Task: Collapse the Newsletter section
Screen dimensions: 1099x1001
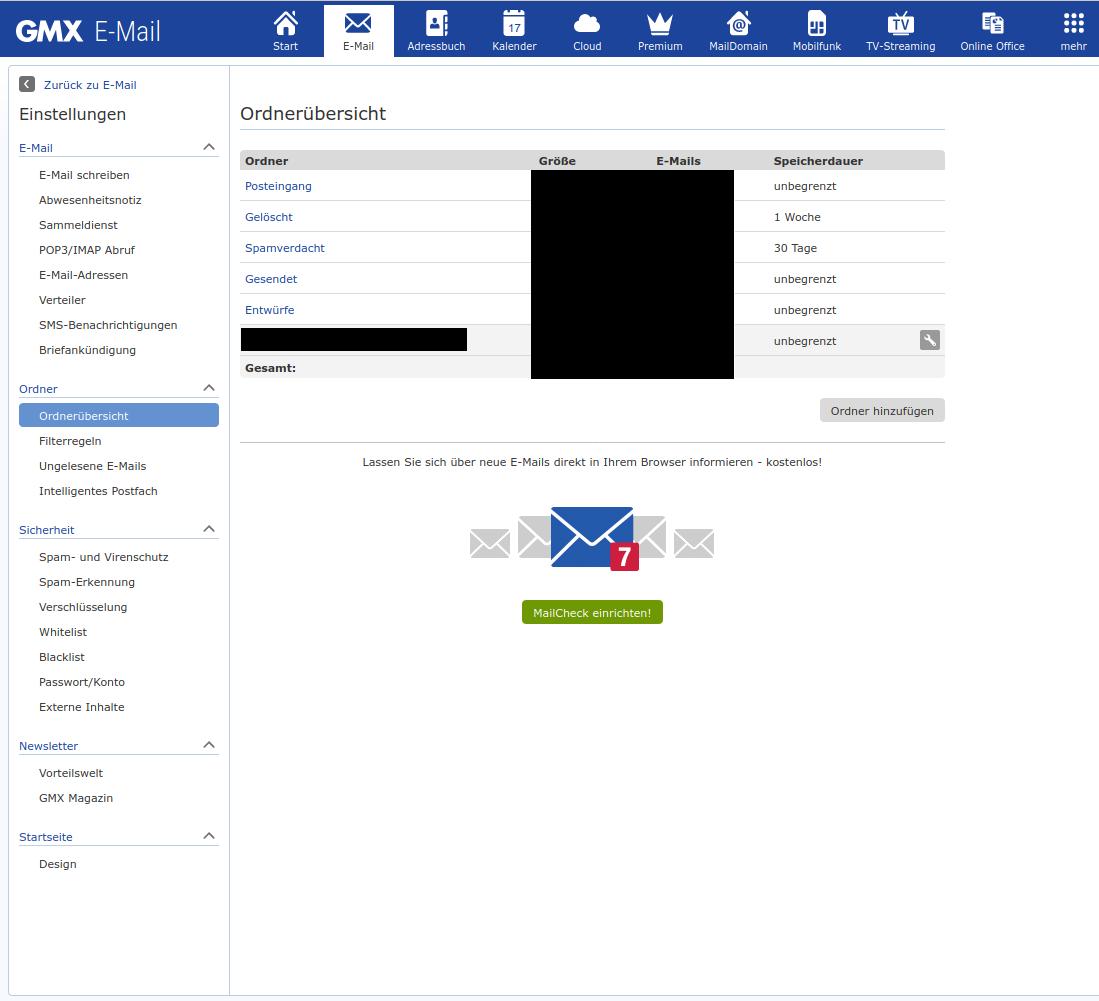Action: [209, 745]
